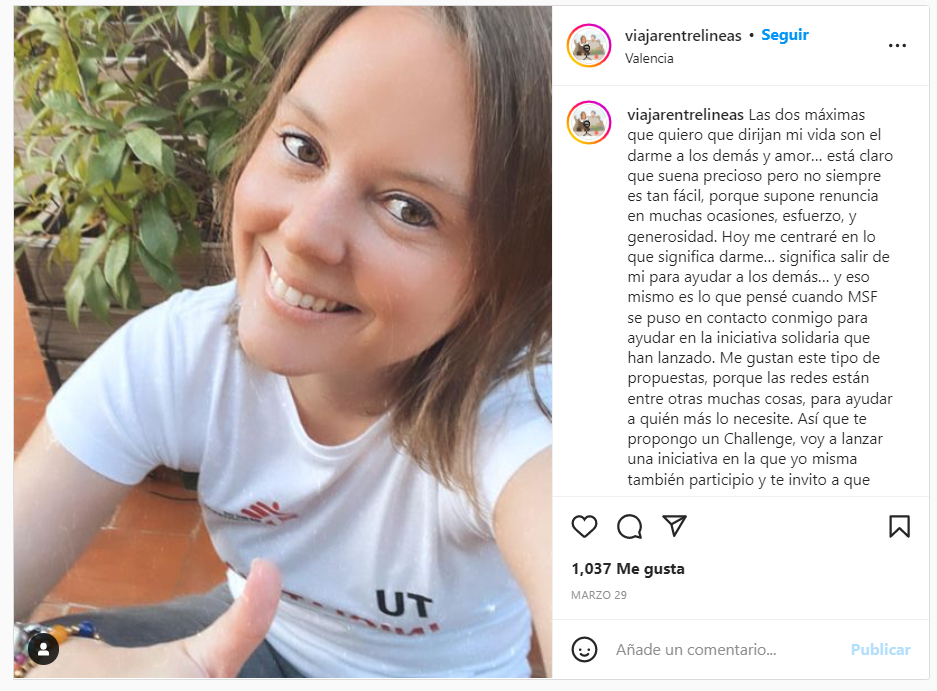Click viajarentrelineas avatar in post header
The width and height of the screenshot is (937, 691).
pyautogui.click(x=589, y=45)
